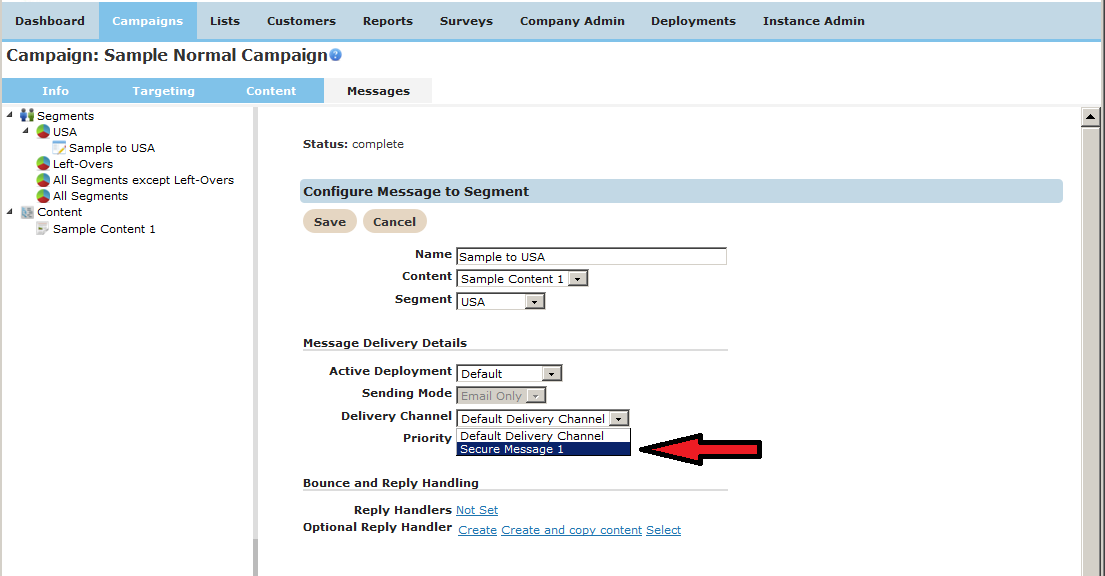Screen dimensions: 1105x576
Task: Collapse the USA segment tree node
Action: tap(26, 131)
